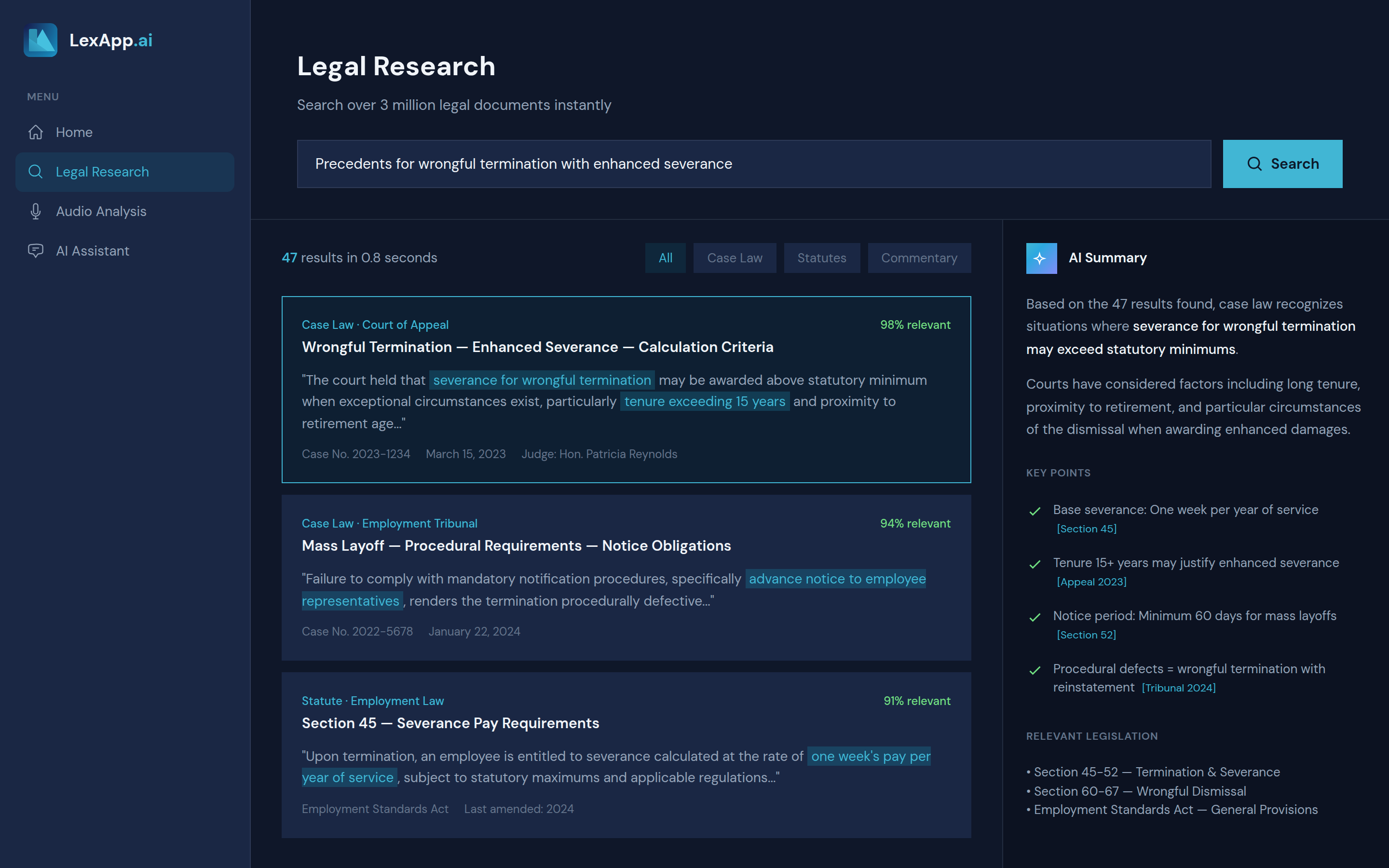Click the LexApp.ai logo icon

(x=40, y=40)
